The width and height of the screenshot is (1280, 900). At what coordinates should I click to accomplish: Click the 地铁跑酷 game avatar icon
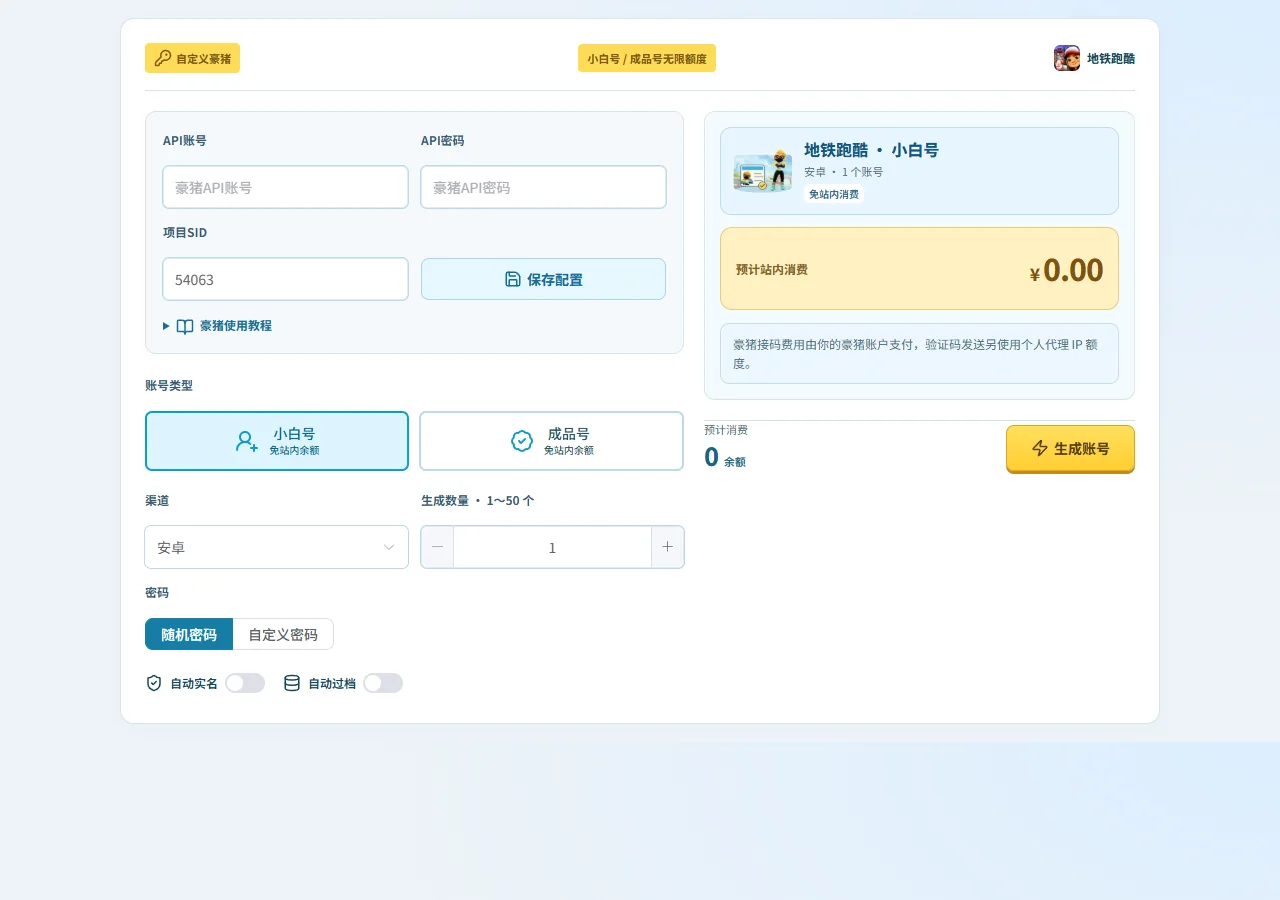click(x=1067, y=58)
